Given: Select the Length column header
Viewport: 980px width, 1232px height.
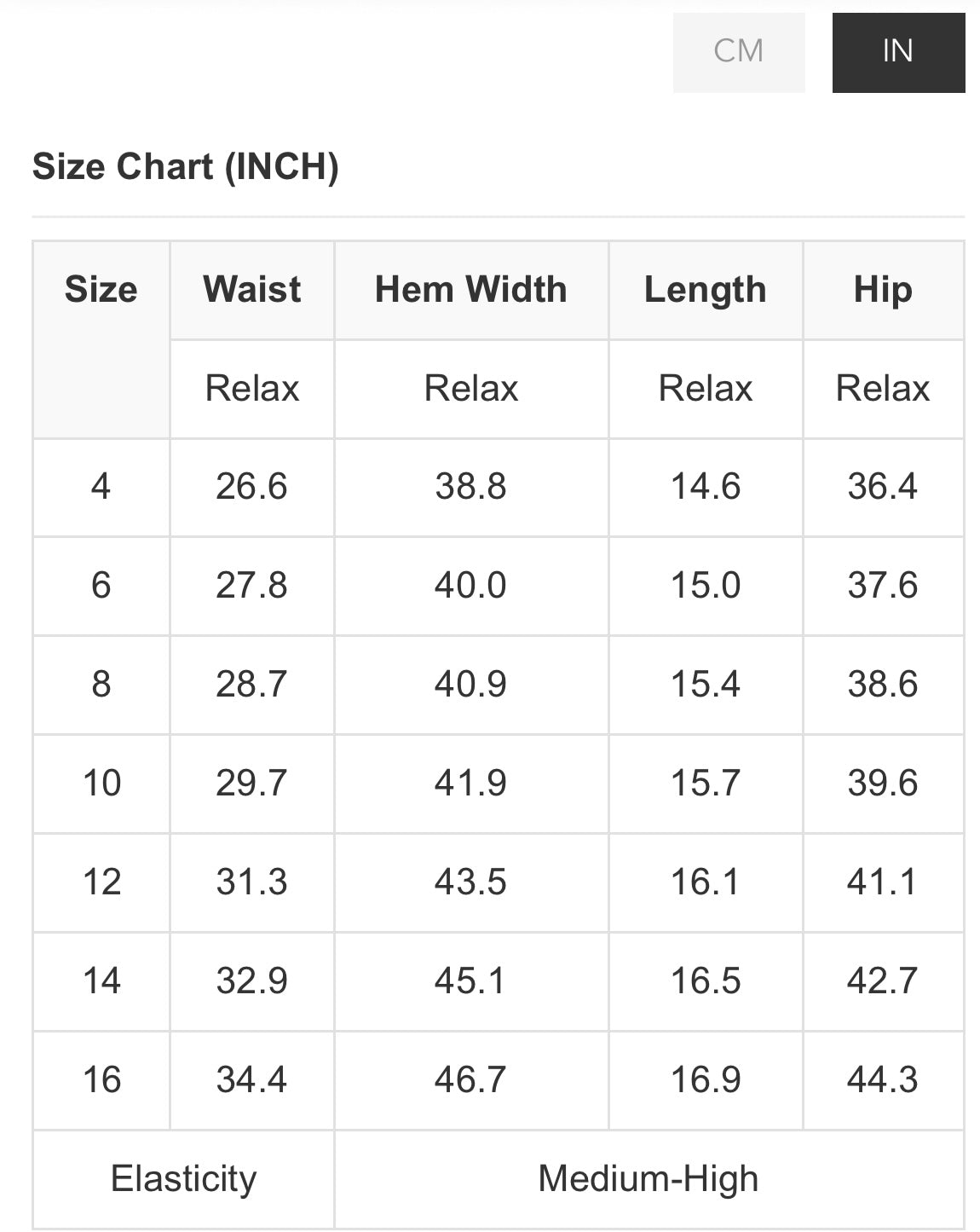Looking at the screenshot, I should click(x=706, y=290).
